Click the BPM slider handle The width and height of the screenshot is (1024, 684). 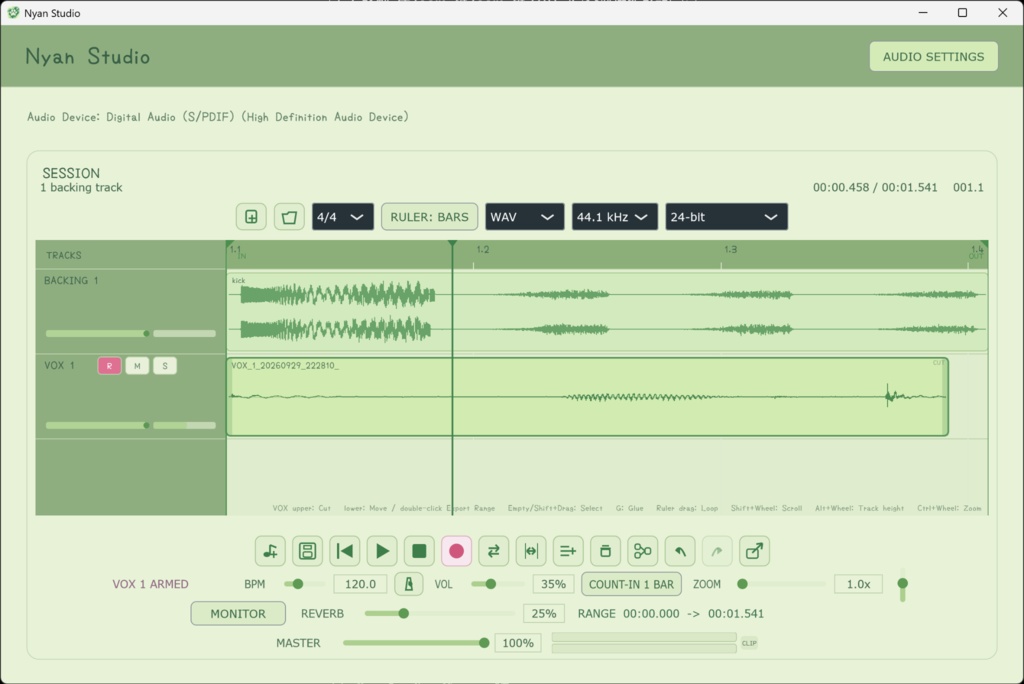point(298,584)
